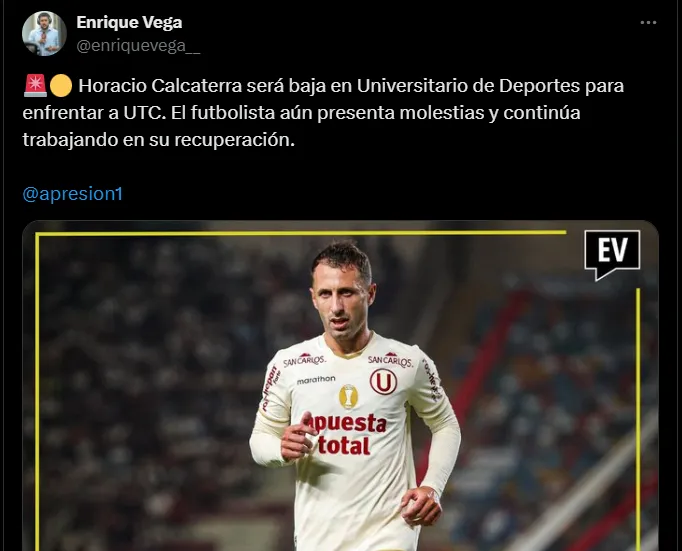This screenshot has width=682, height=551.
Task: Open the three-dot more options menu
Action: pyautogui.click(x=648, y=23)
